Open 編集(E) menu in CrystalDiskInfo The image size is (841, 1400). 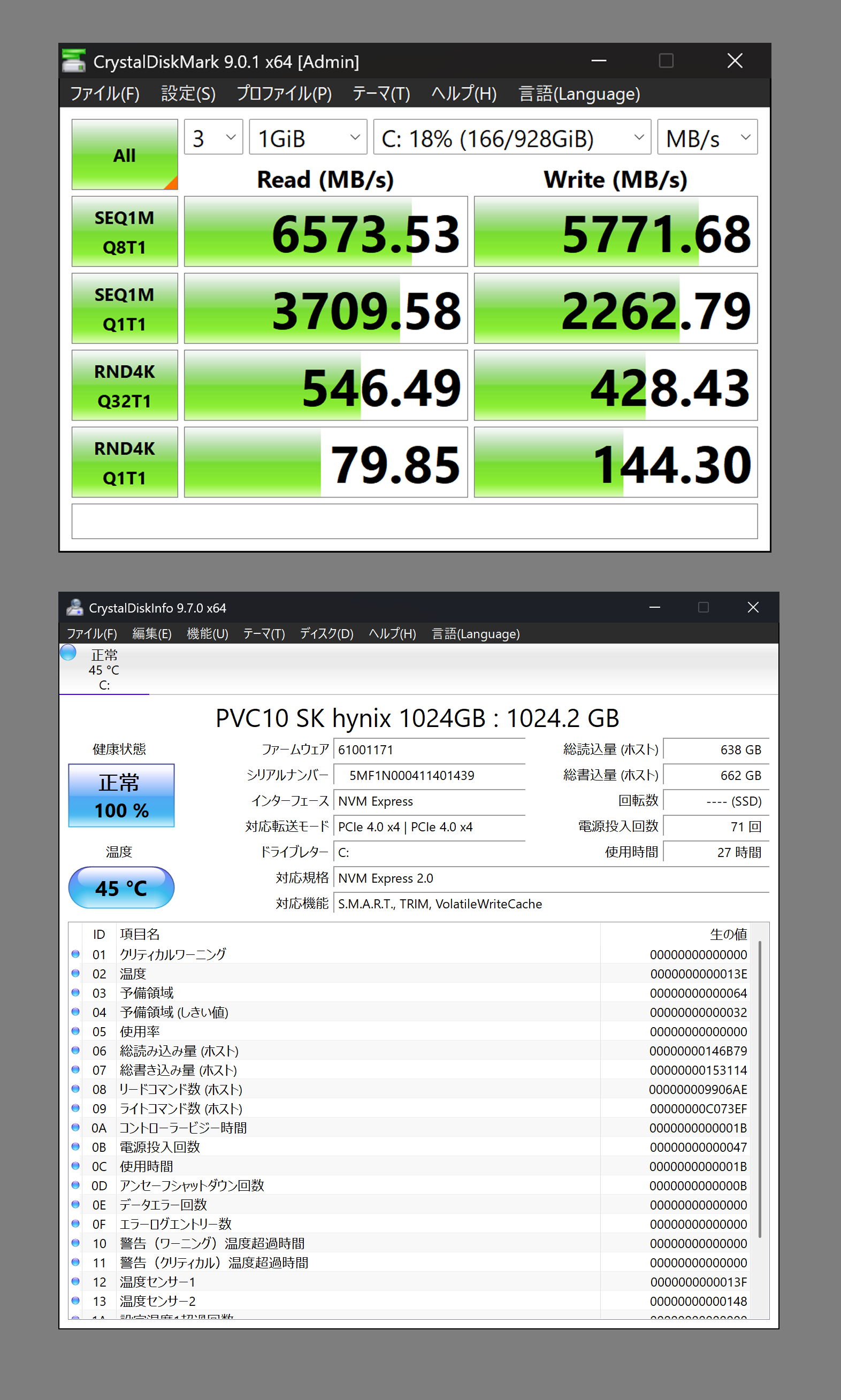coord(151,633)
